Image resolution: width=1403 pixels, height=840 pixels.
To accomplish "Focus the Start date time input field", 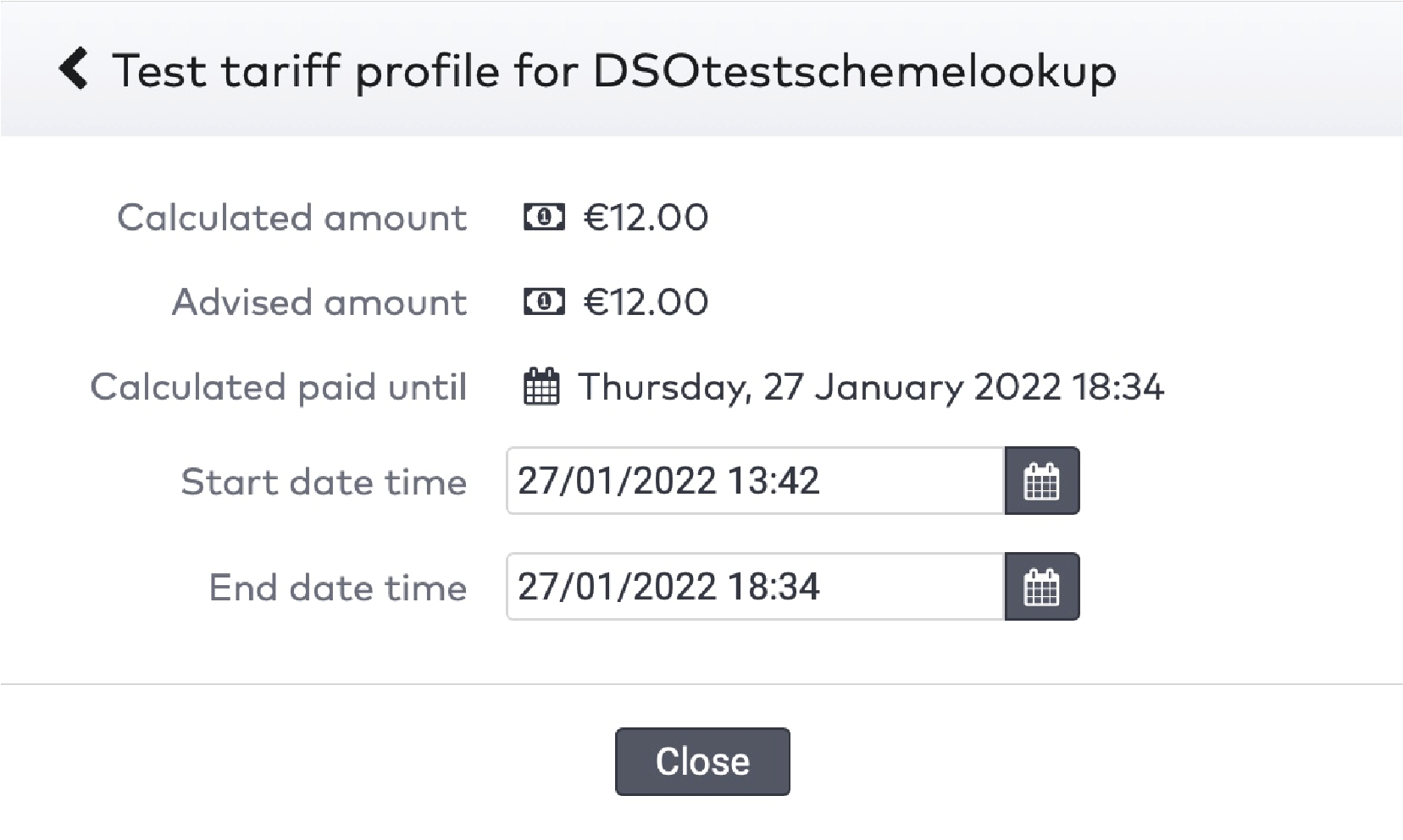I will point(754,481).
